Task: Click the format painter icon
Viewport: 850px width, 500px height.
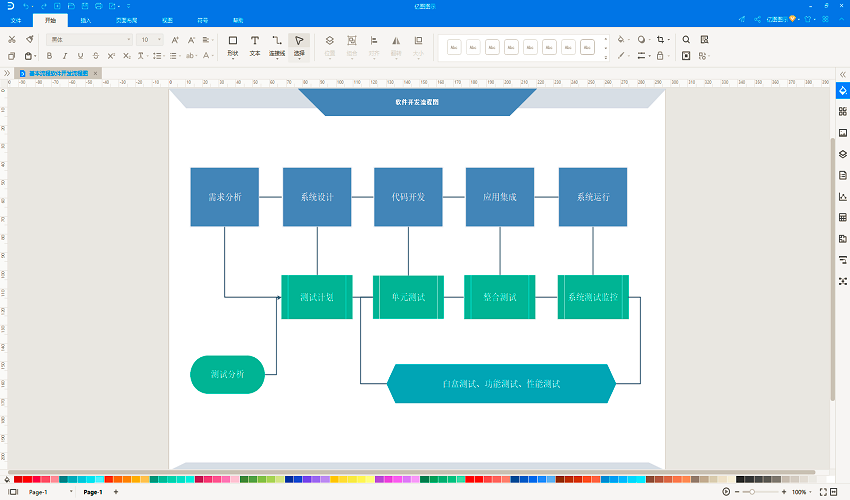Action: coord(30,40)
